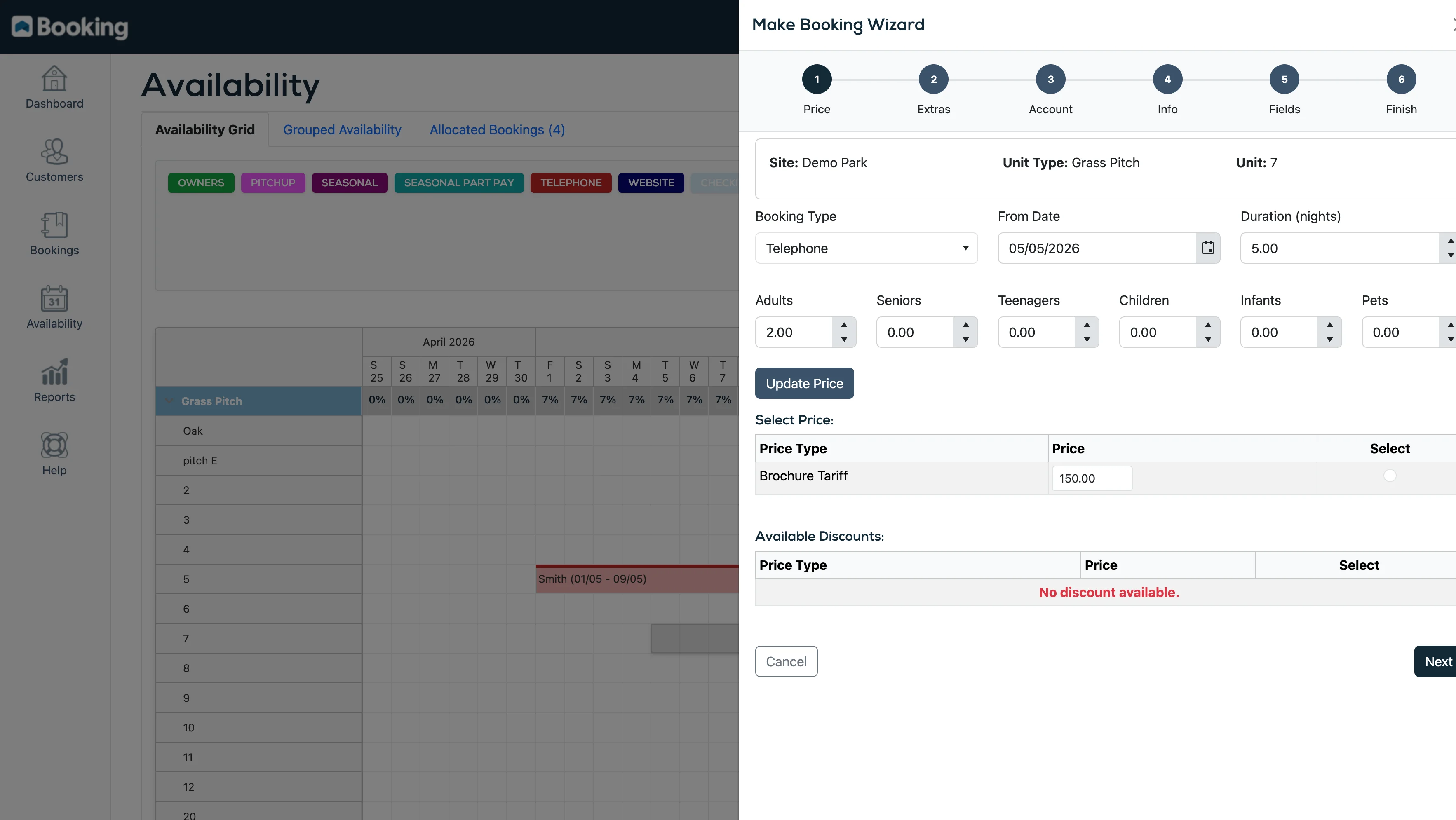This screenshot has width=1456, height=820.
Task: Click the F 1 date column header
Action: coord(550,371)
